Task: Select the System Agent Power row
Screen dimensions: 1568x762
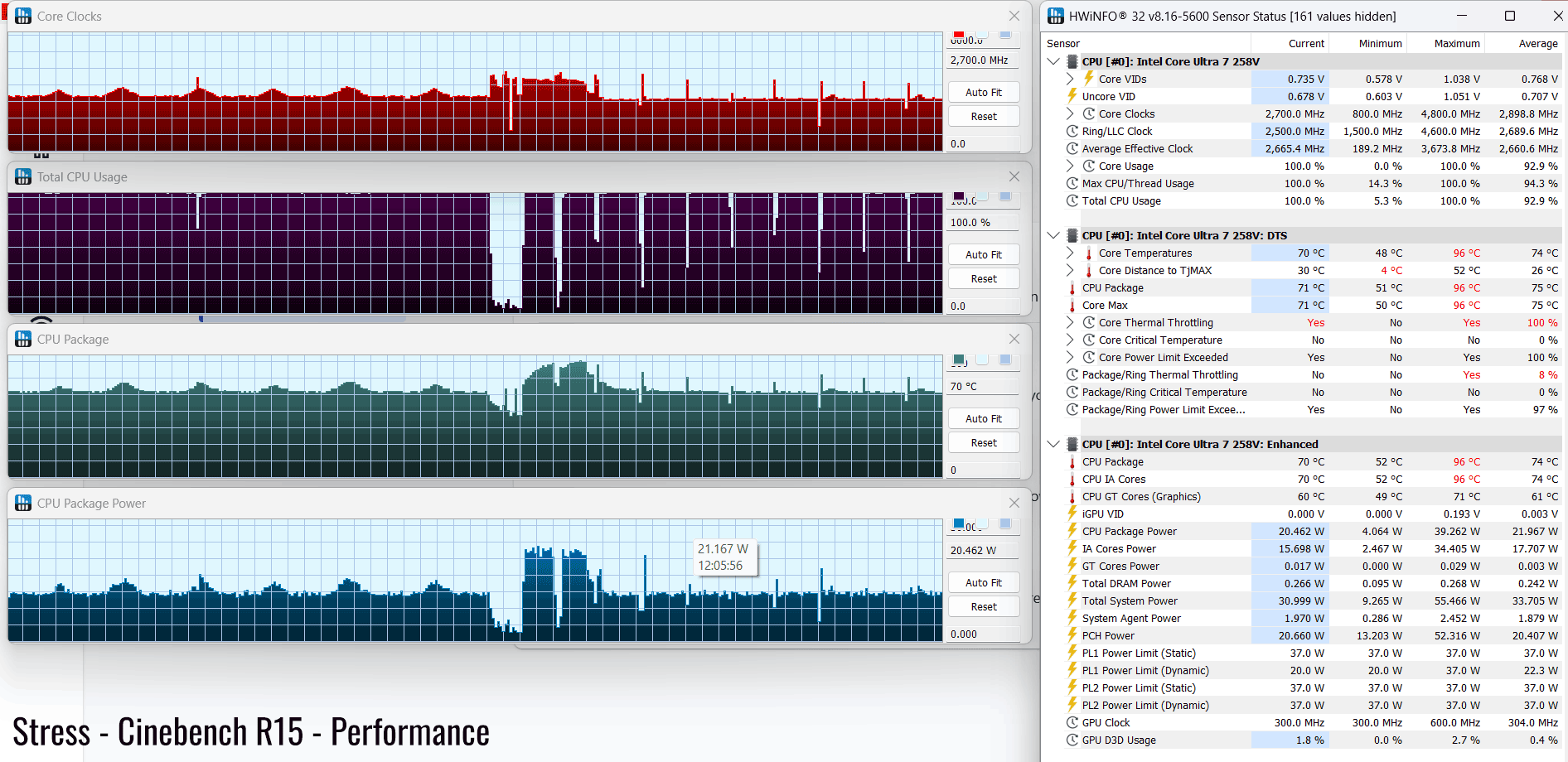Action: click(1303, 618)
